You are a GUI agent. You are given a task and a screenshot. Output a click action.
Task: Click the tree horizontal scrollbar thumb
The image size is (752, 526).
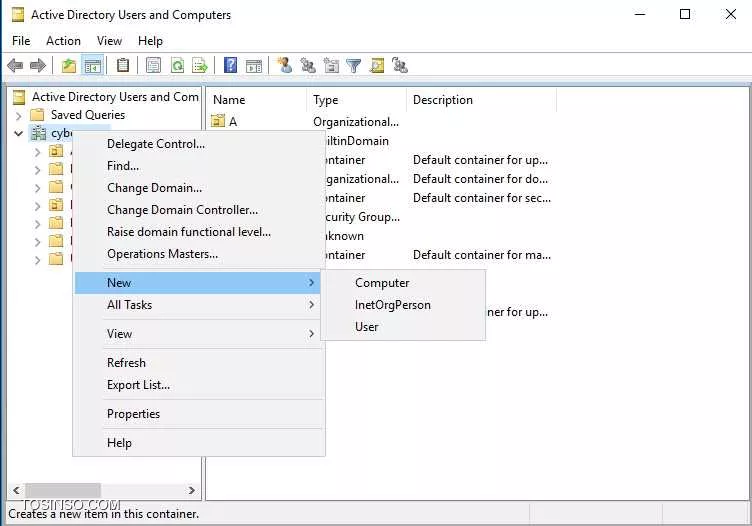coord(63,490)
